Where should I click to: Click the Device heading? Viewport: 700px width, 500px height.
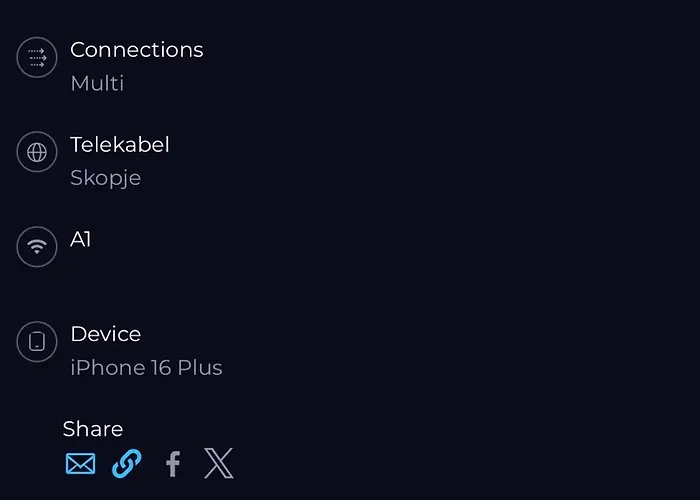[x=105, y=334]
